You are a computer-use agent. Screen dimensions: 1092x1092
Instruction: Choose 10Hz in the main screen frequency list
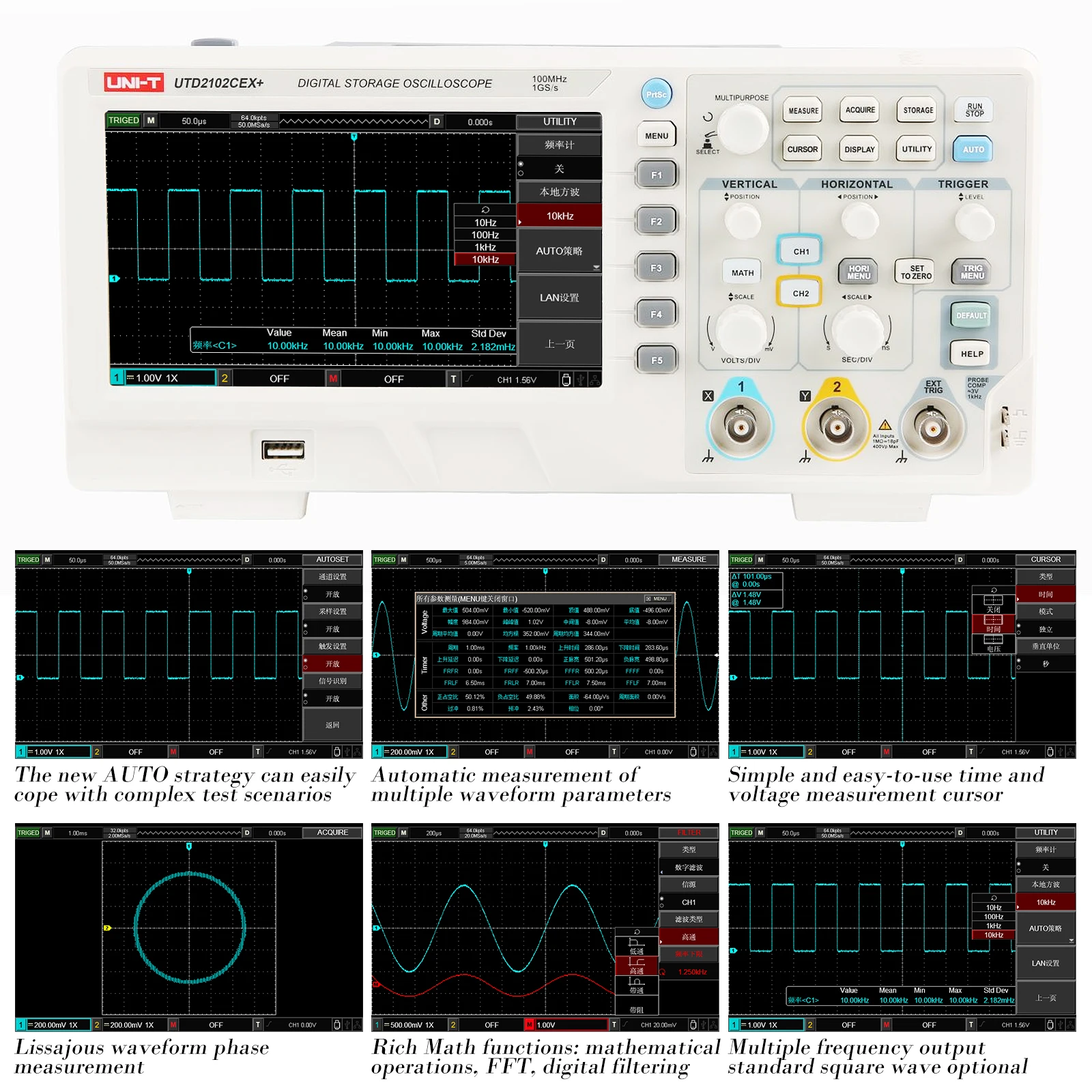485,222
